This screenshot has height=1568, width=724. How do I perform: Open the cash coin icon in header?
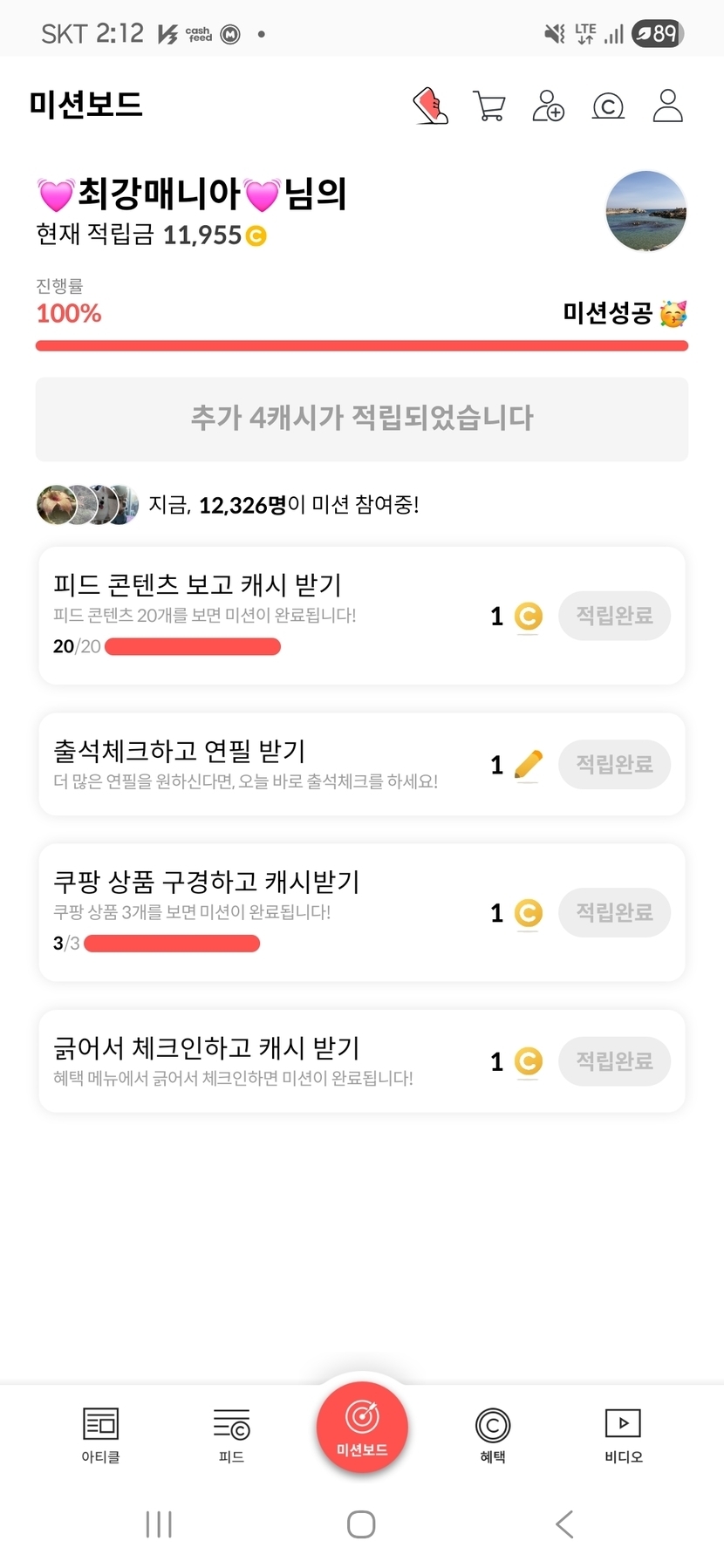(x=608, y=106)
